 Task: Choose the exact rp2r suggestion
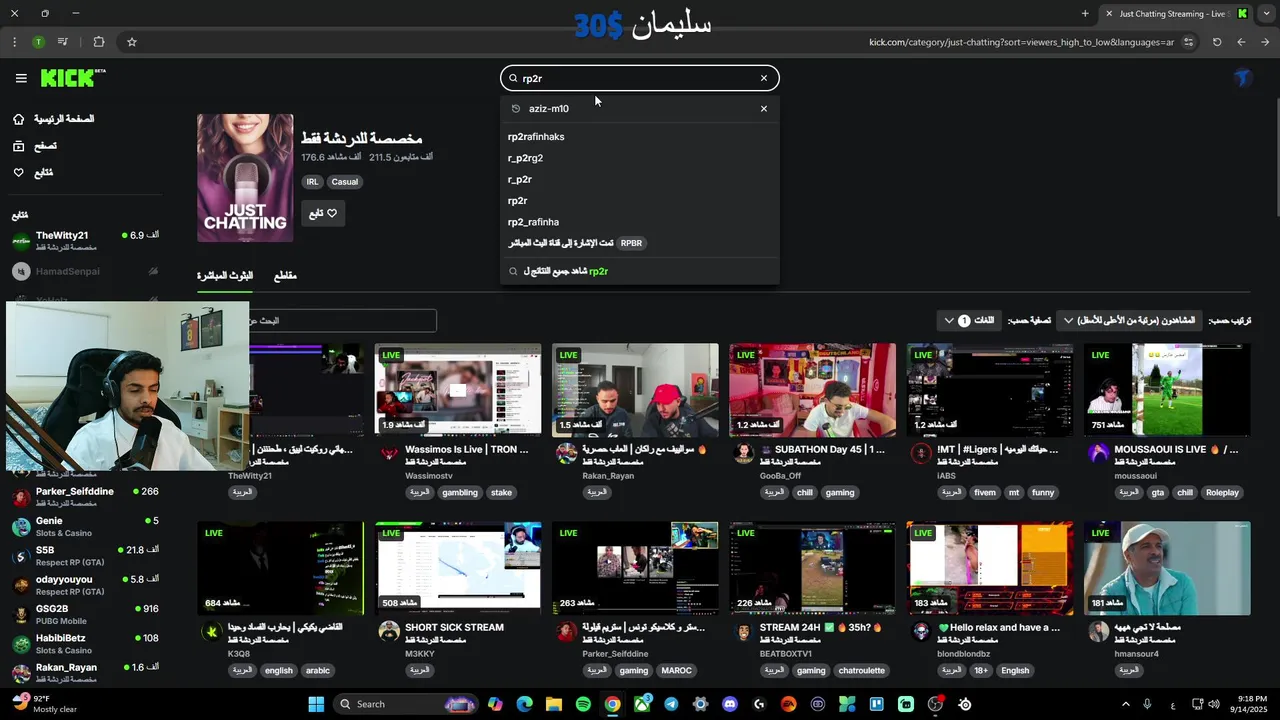coord(640,201)
